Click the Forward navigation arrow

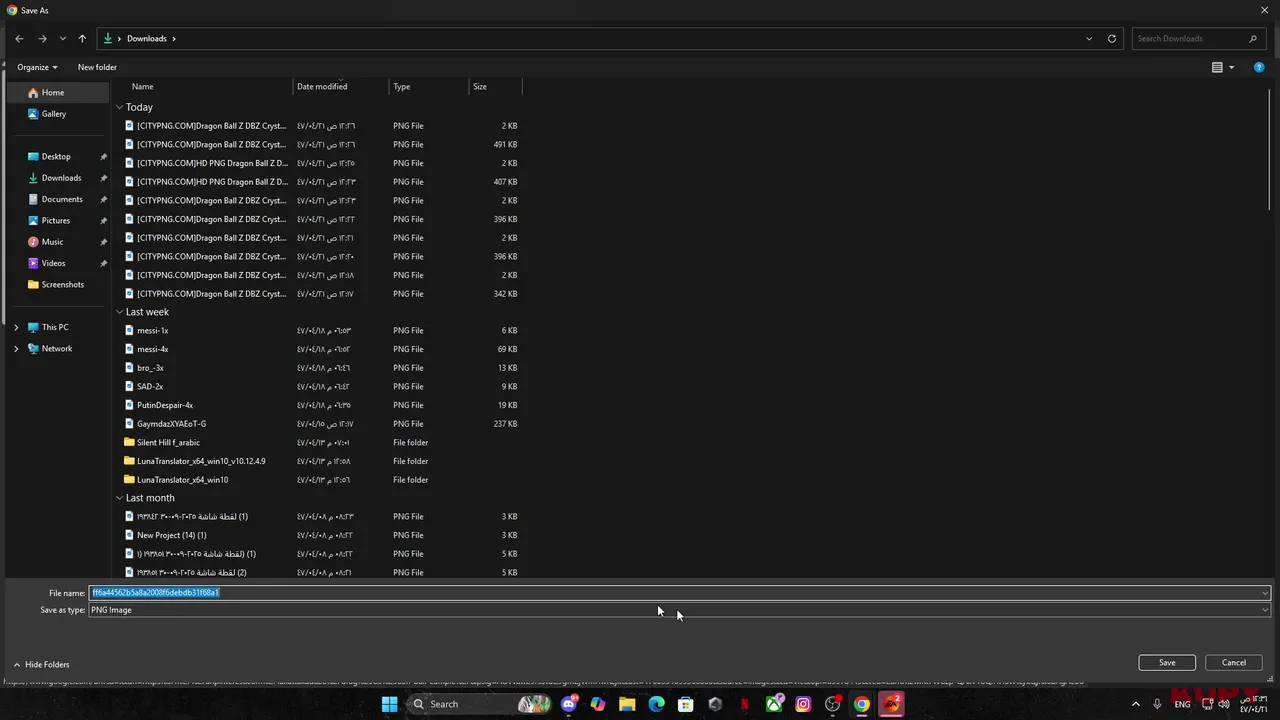coord(42,38)
